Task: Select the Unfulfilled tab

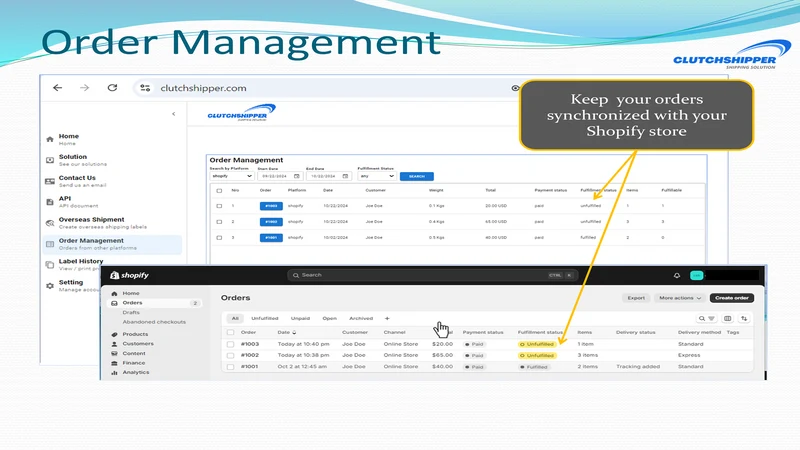Action: [x=265, y=318]
